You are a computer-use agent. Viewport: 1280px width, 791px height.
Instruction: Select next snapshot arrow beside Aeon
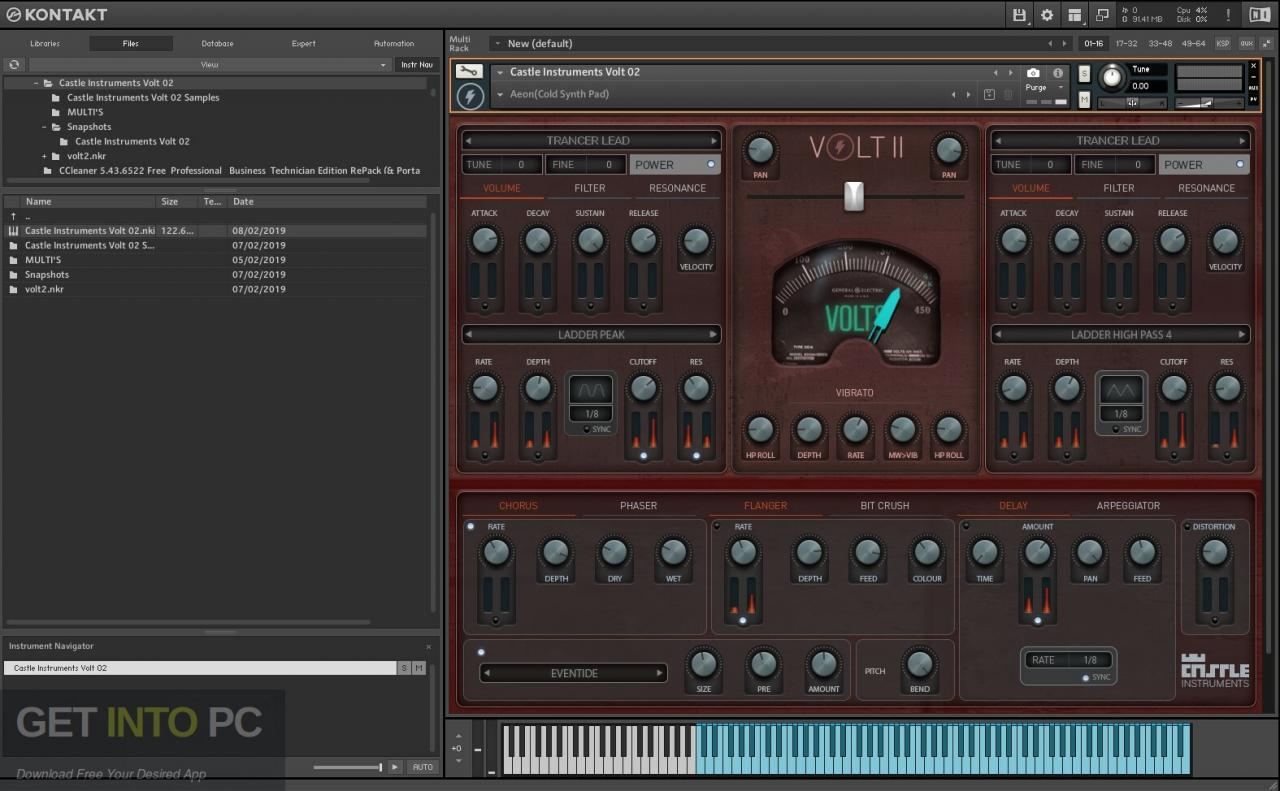967,94
